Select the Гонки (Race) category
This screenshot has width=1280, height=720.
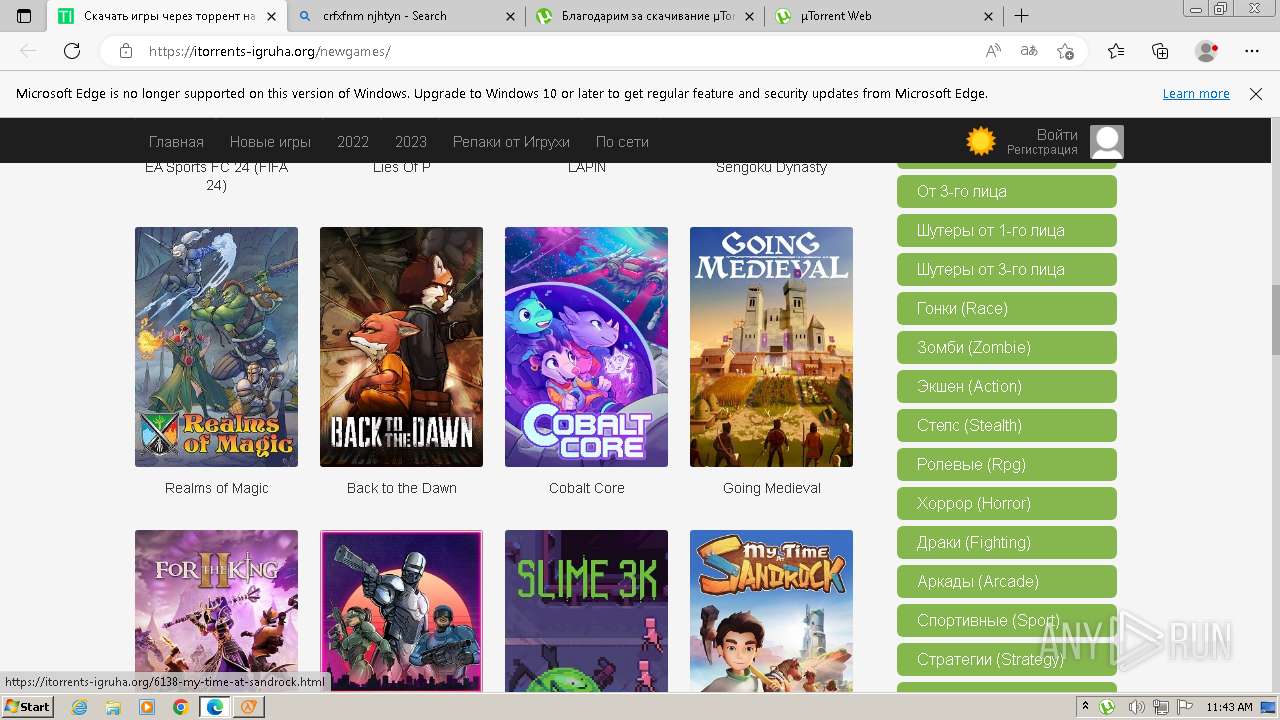click(x=1007, y=308)
